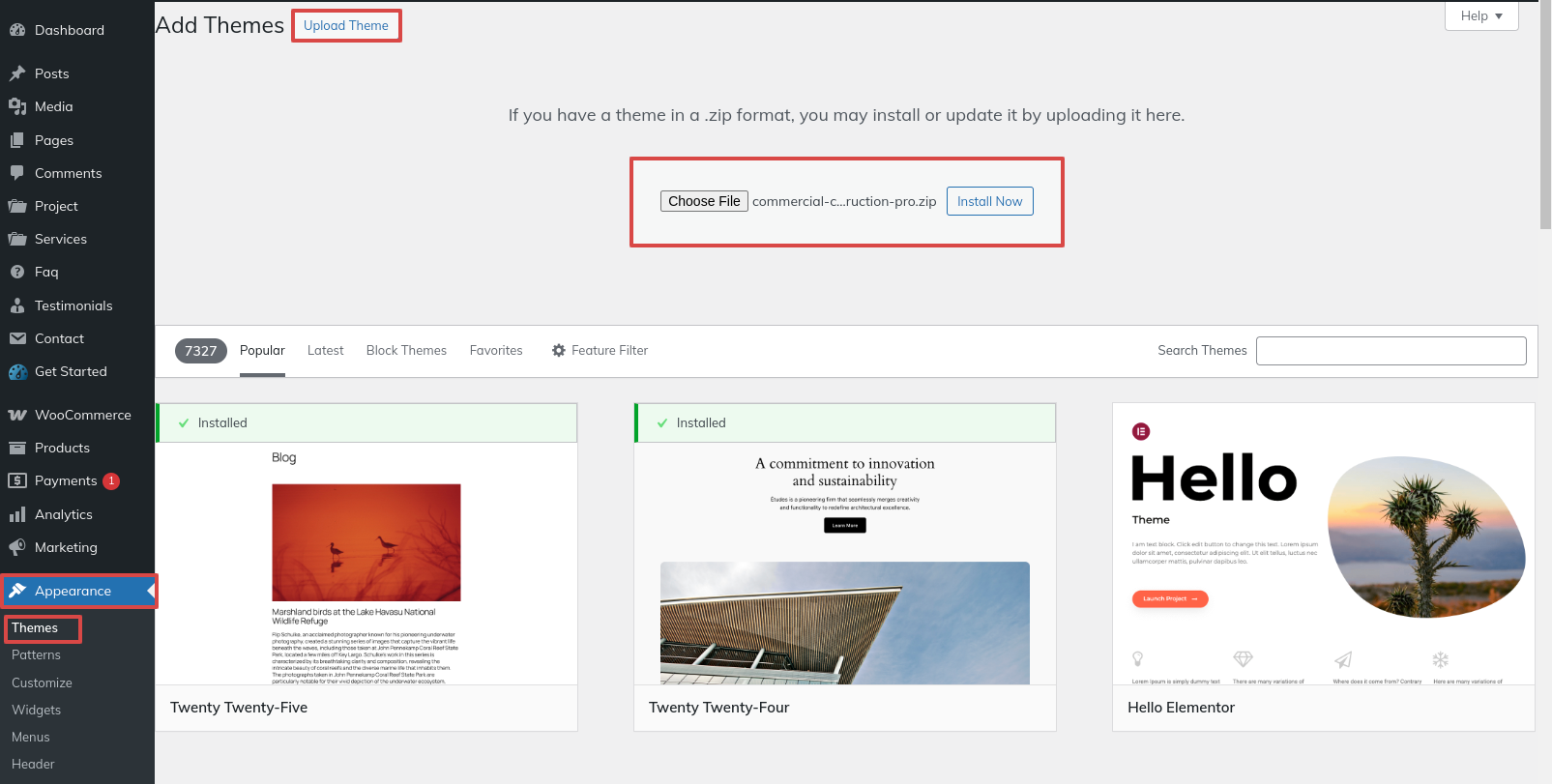Switch to the Latest themes tab
Screen dimensions: 1552x784
[x=325, y=350]
